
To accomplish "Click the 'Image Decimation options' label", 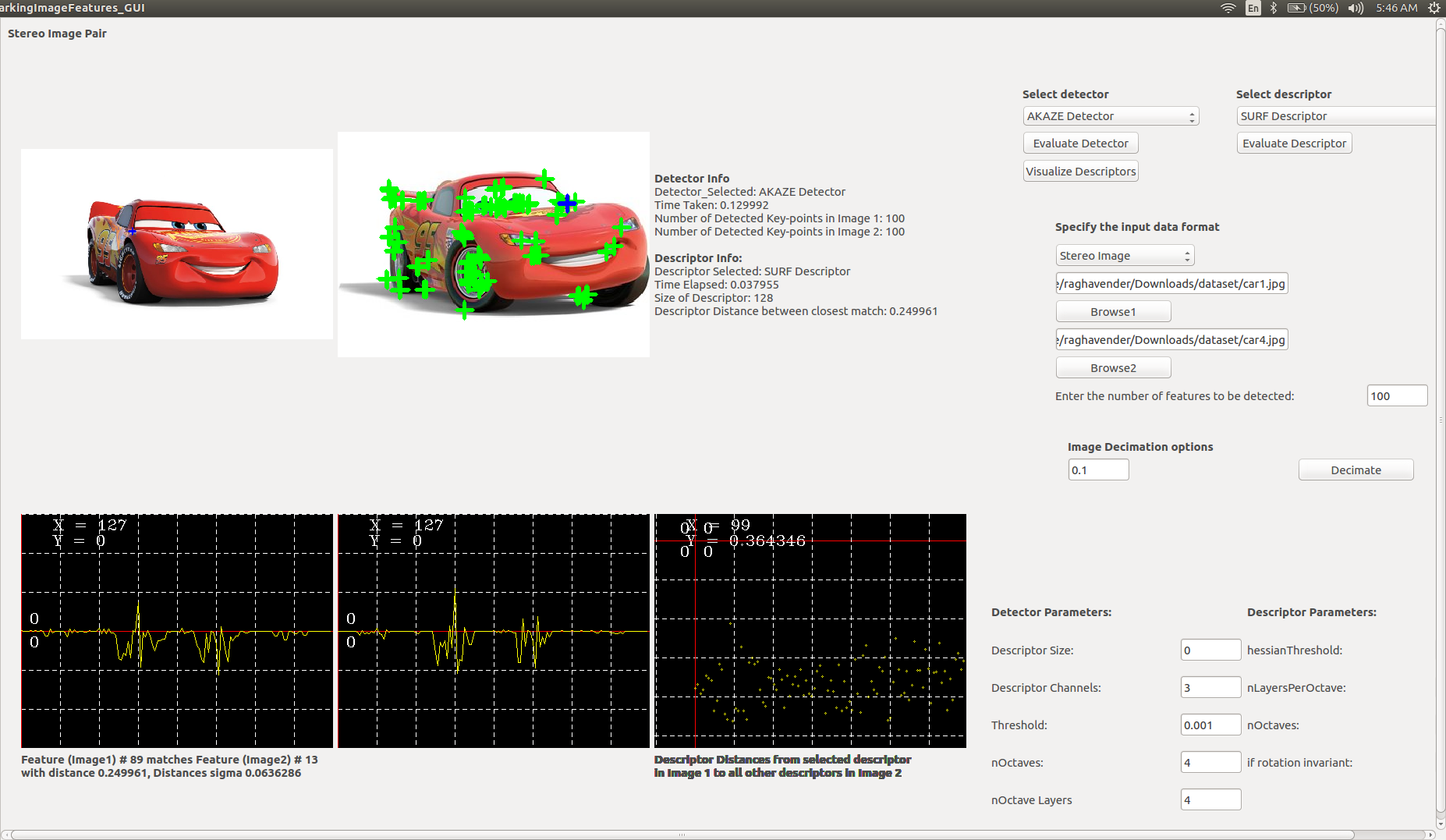I will click(x=1140, y=447).
